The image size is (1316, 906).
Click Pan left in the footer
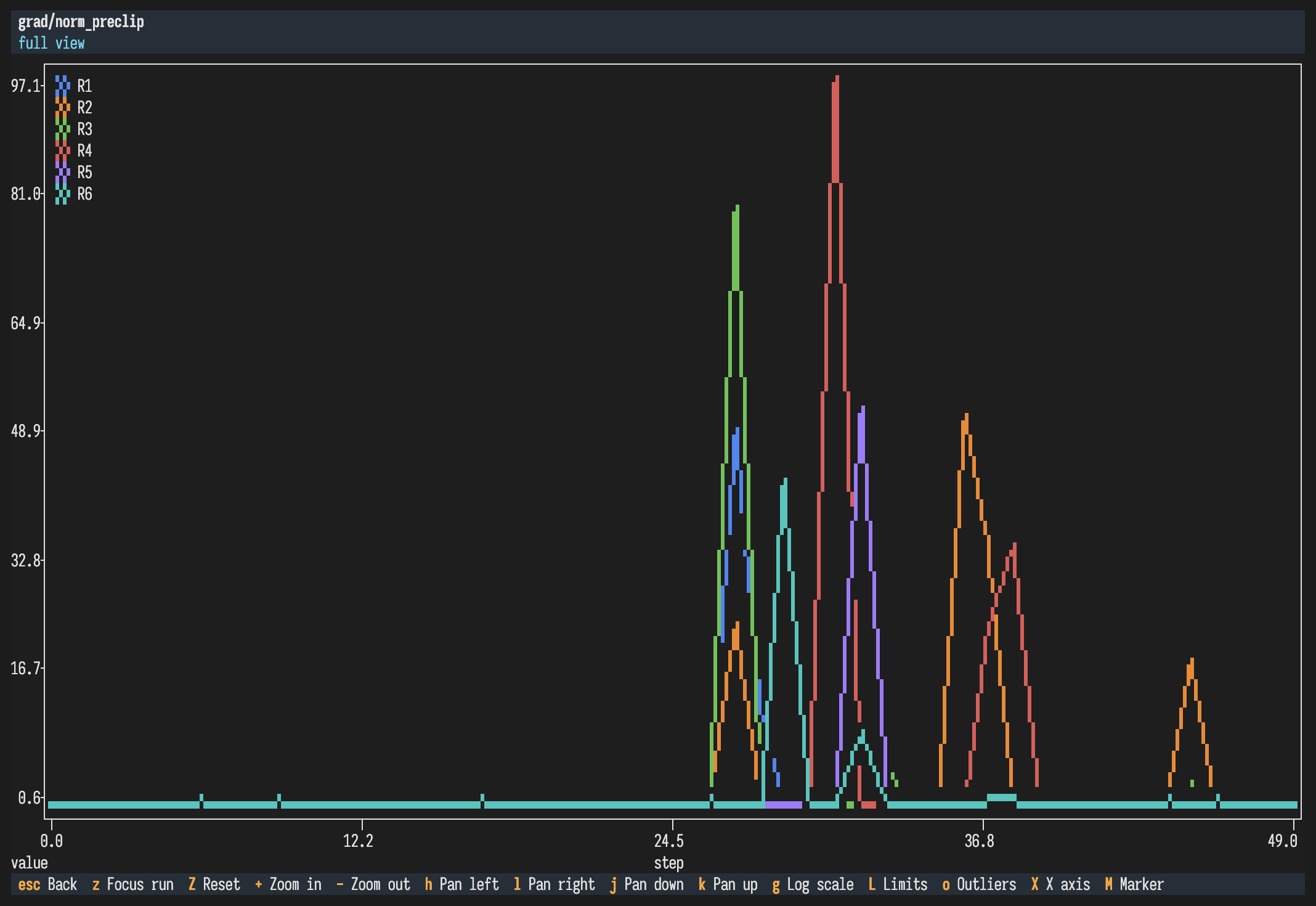461,884
